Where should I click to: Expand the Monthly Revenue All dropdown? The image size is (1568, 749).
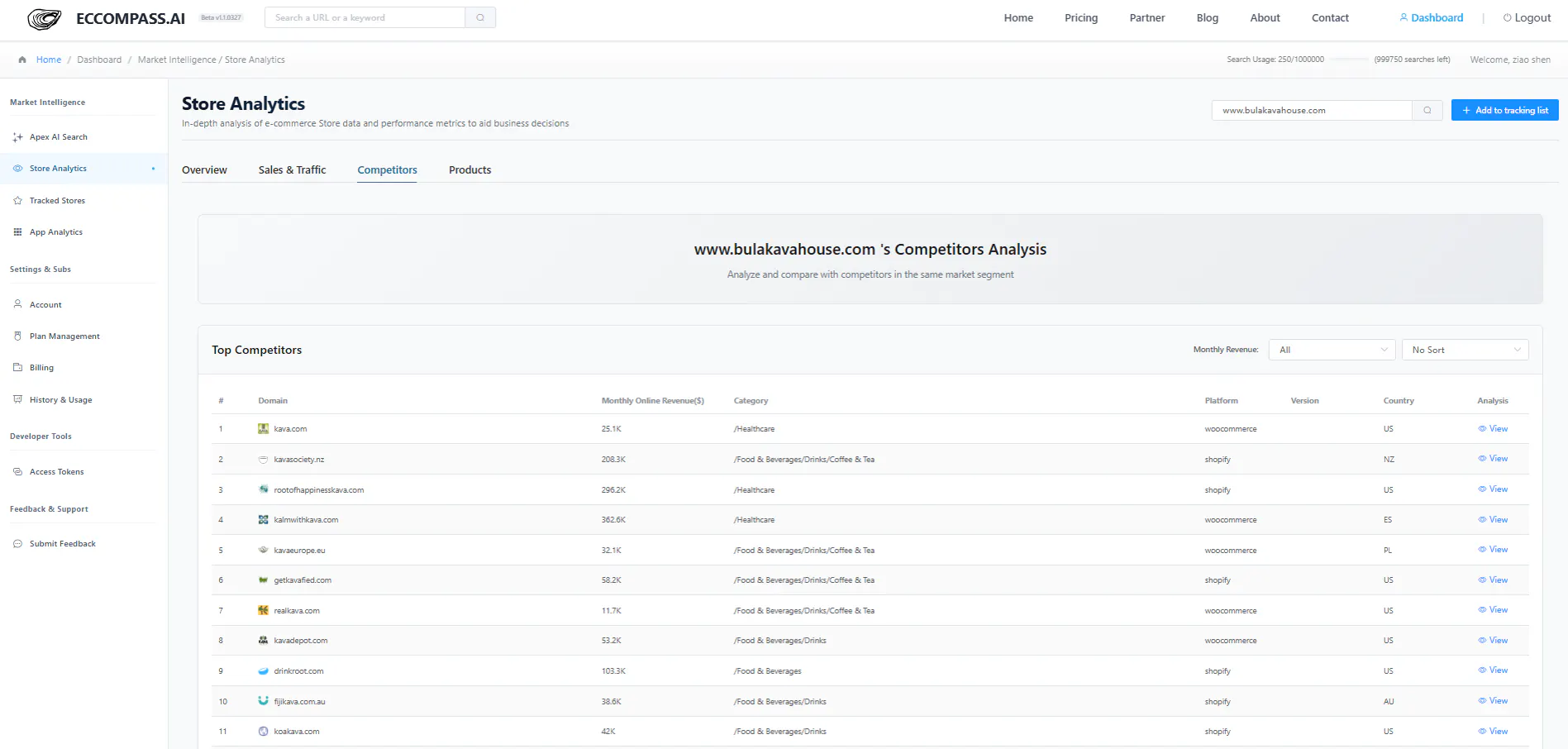(x=1332, y=350)
